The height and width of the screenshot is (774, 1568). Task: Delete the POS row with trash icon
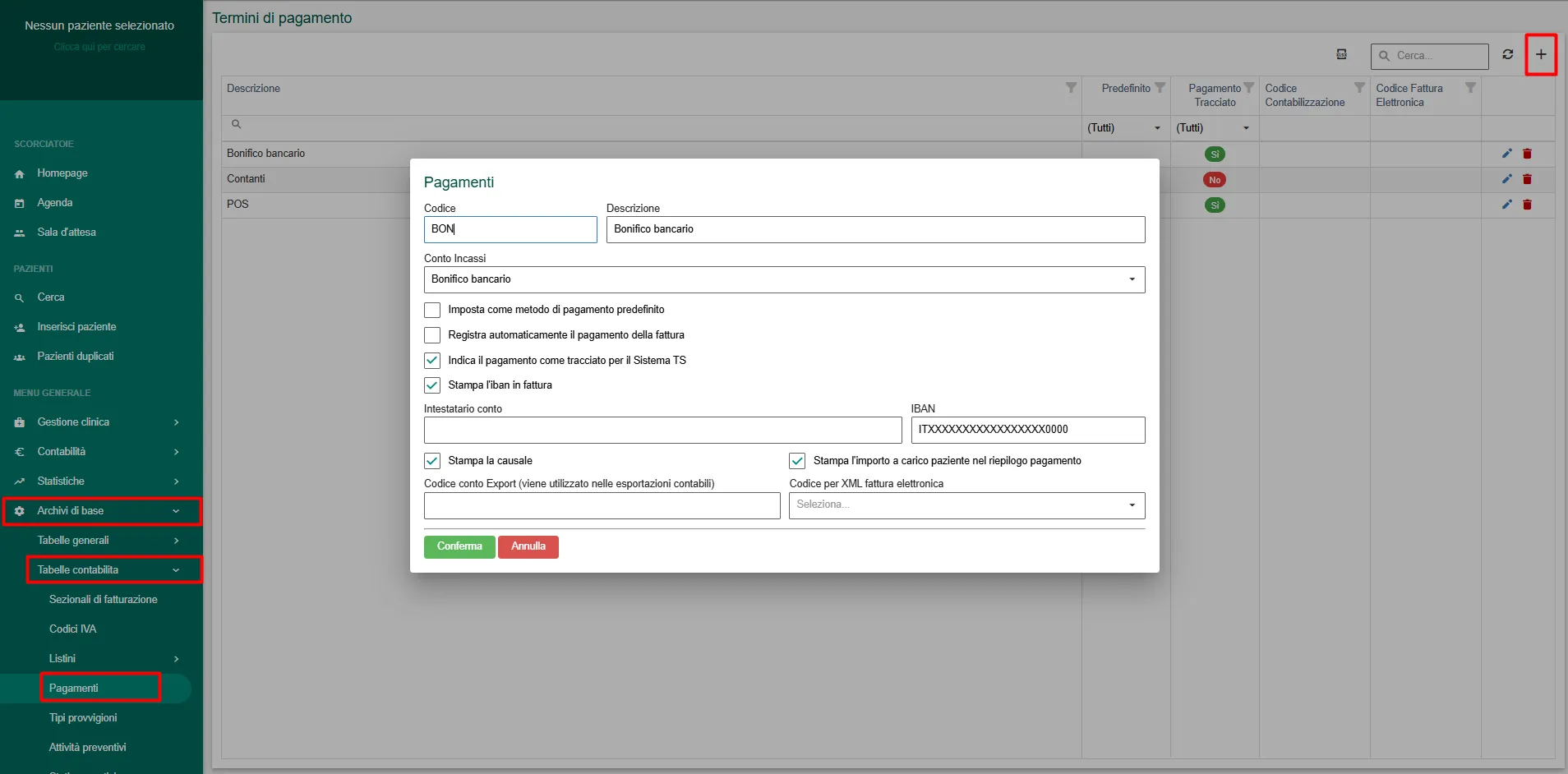1527,205
